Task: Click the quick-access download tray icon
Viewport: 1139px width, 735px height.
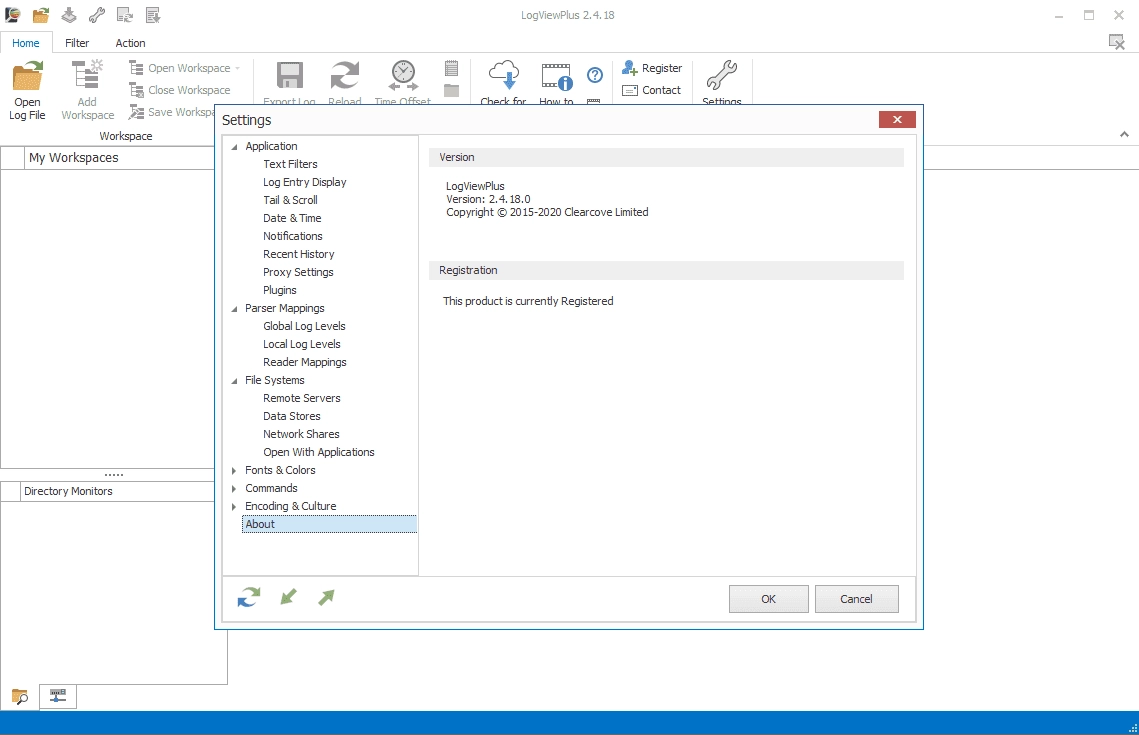Action: point(69,15)
